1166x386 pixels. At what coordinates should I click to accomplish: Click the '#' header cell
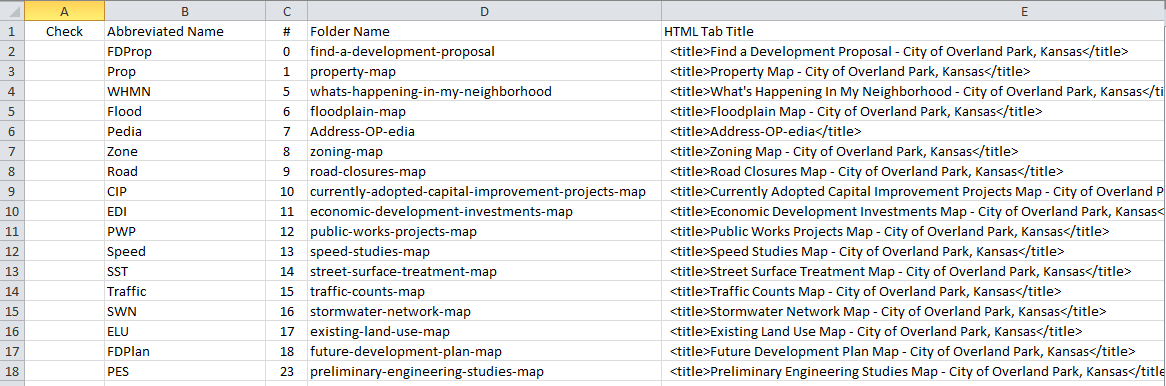286,32
